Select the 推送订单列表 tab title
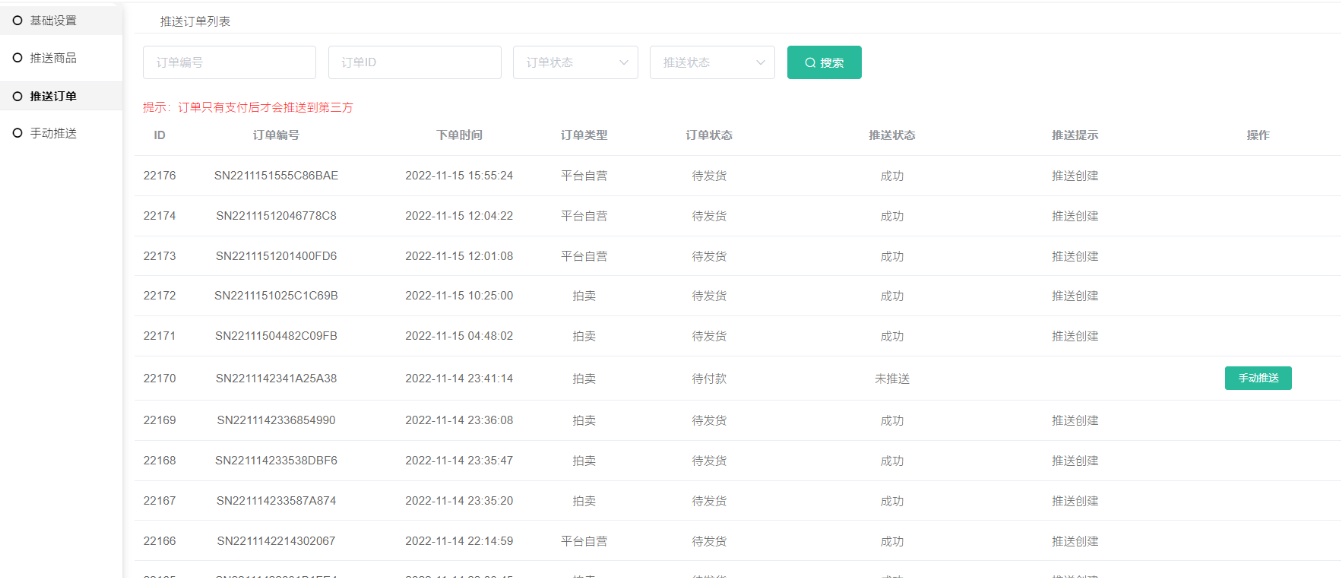 195,21
